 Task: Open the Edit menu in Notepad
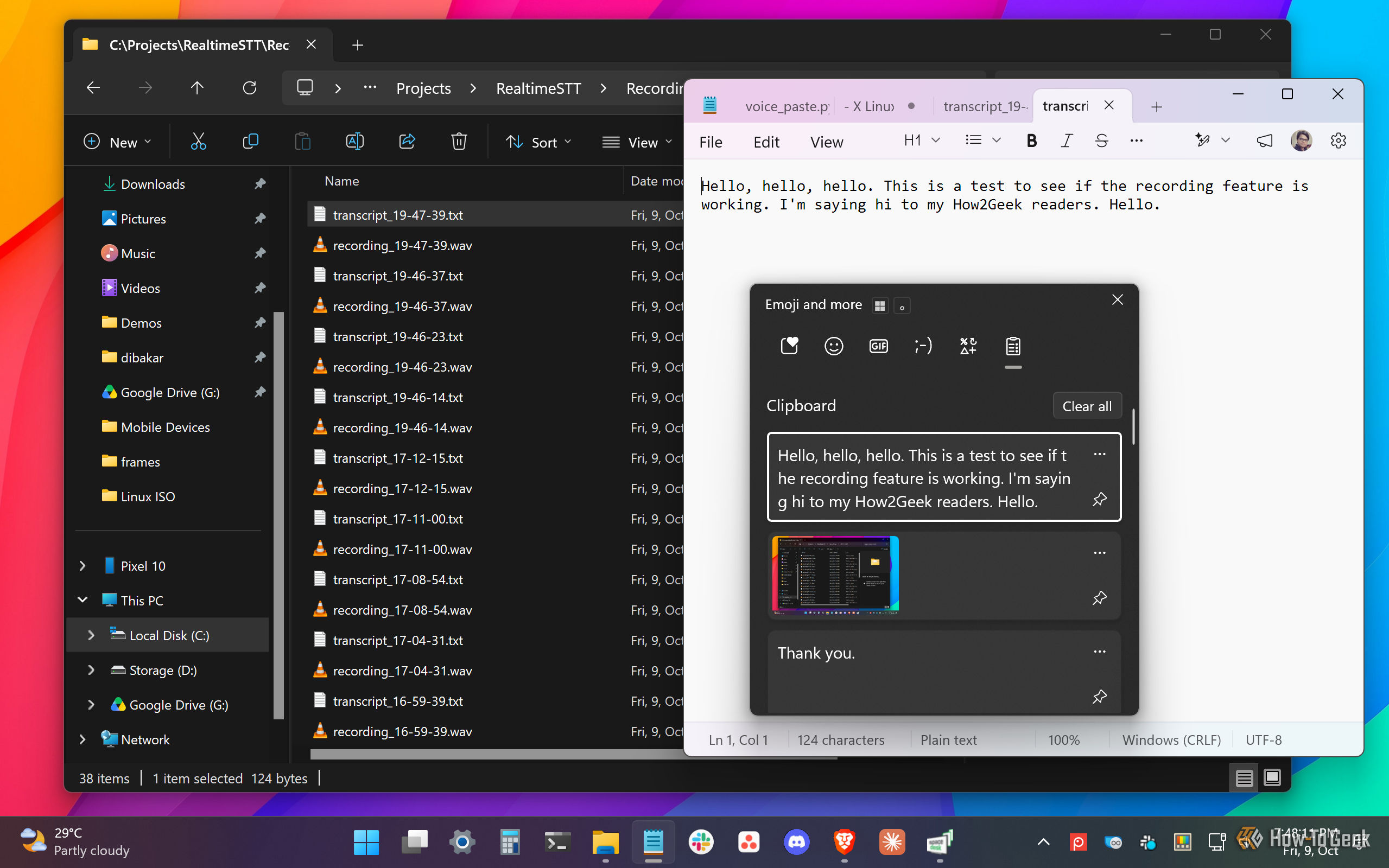(x=766, y=142)
